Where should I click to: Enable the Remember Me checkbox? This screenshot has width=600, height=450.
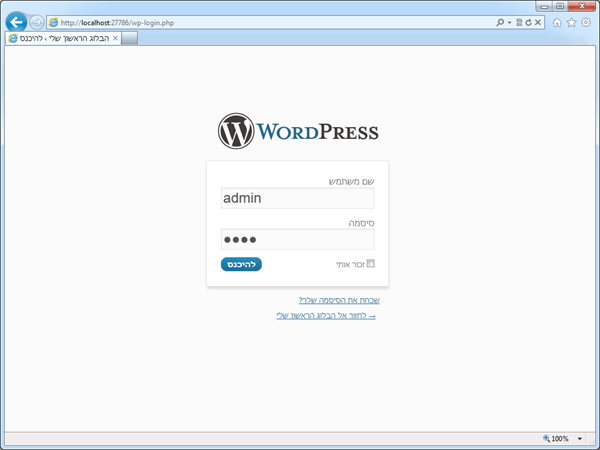tap(370, 263)
